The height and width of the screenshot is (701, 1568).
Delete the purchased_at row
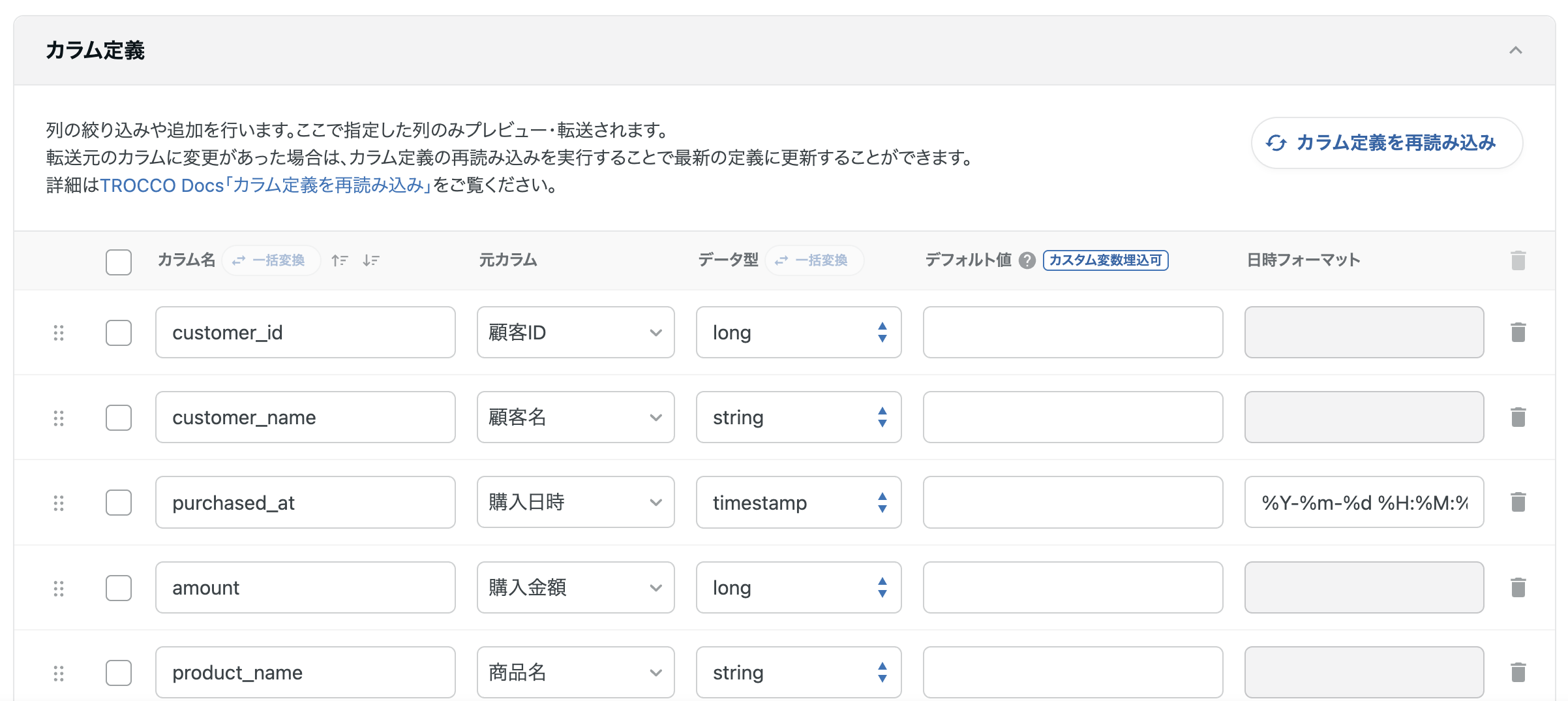[1518, 502]
